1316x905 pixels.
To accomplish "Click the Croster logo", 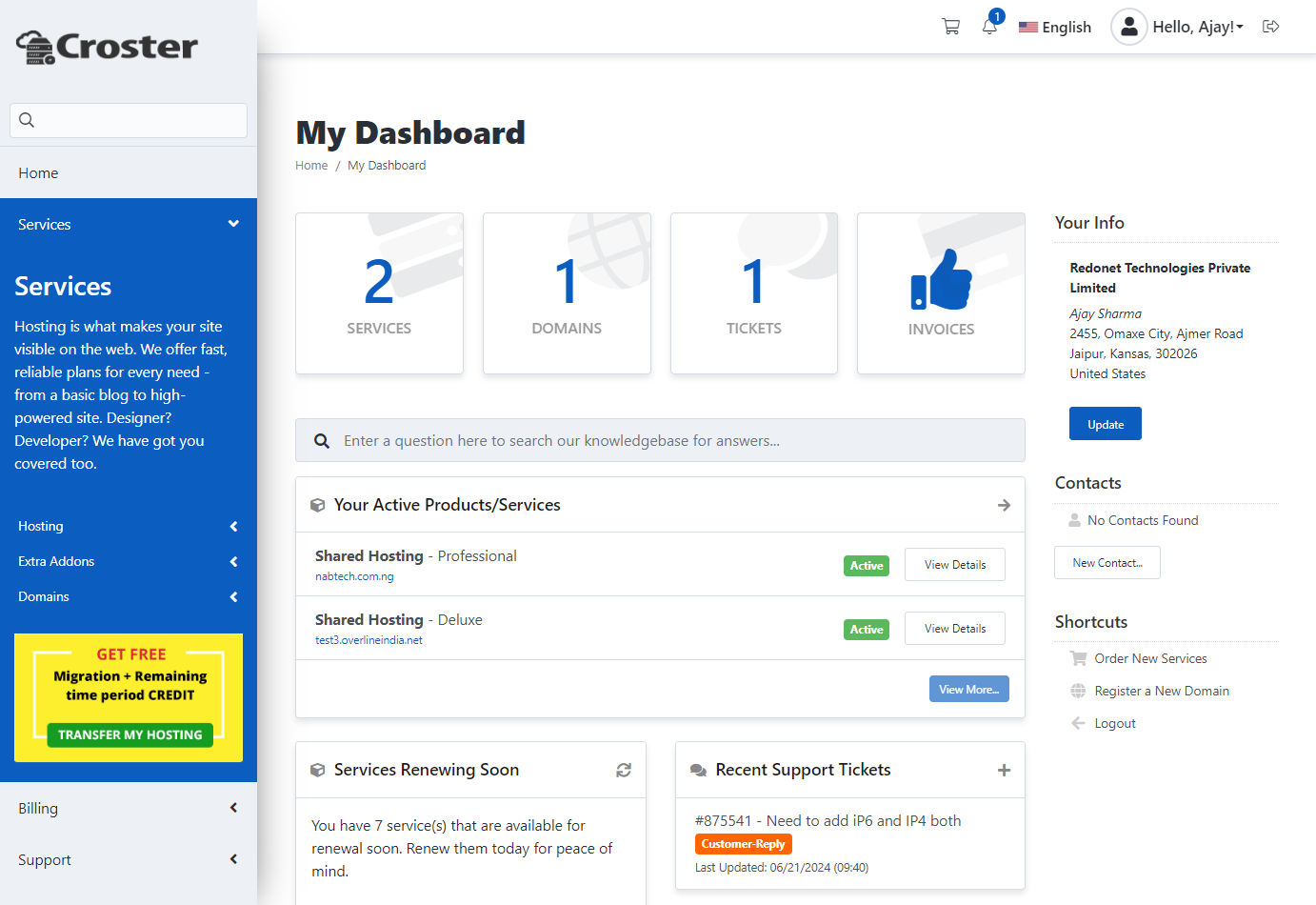I will [107, 46].
